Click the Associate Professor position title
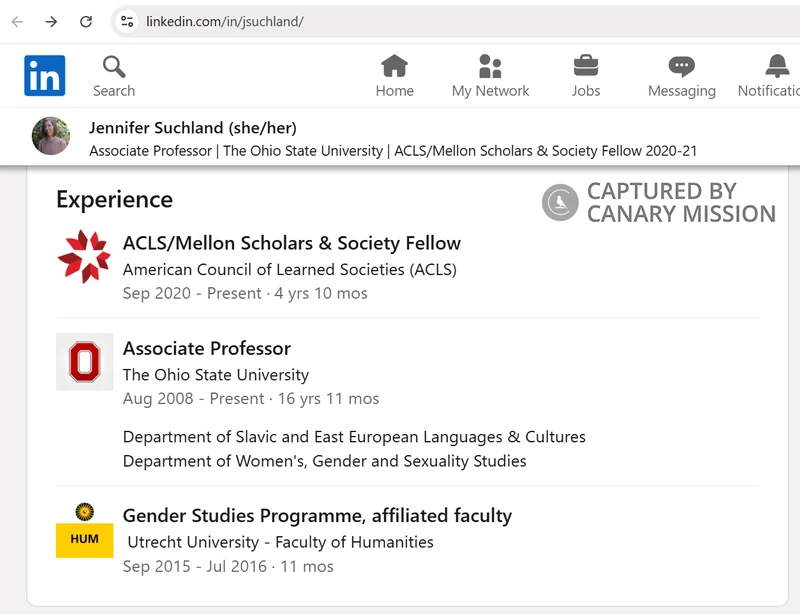 (x=206, y=348)
